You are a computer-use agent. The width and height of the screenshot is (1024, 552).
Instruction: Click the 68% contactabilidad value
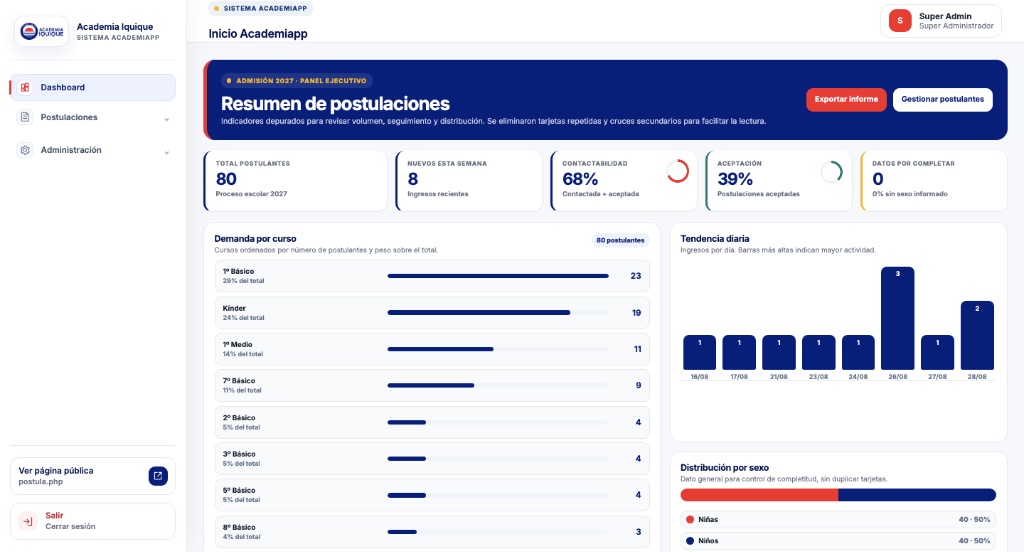pyautogui.click(x=580, y=179)
